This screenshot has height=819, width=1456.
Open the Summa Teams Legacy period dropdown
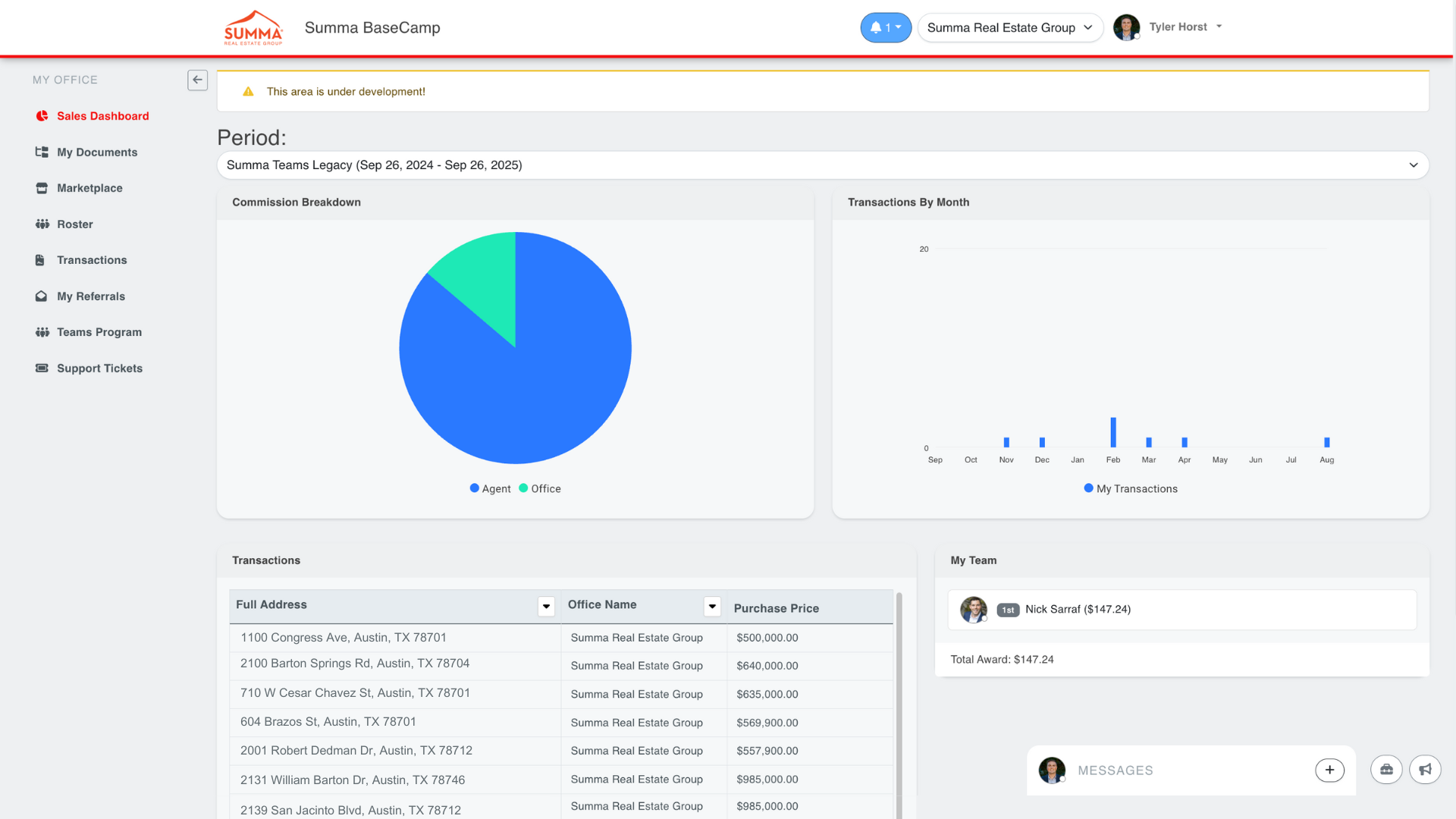click(x=821, y=165)
